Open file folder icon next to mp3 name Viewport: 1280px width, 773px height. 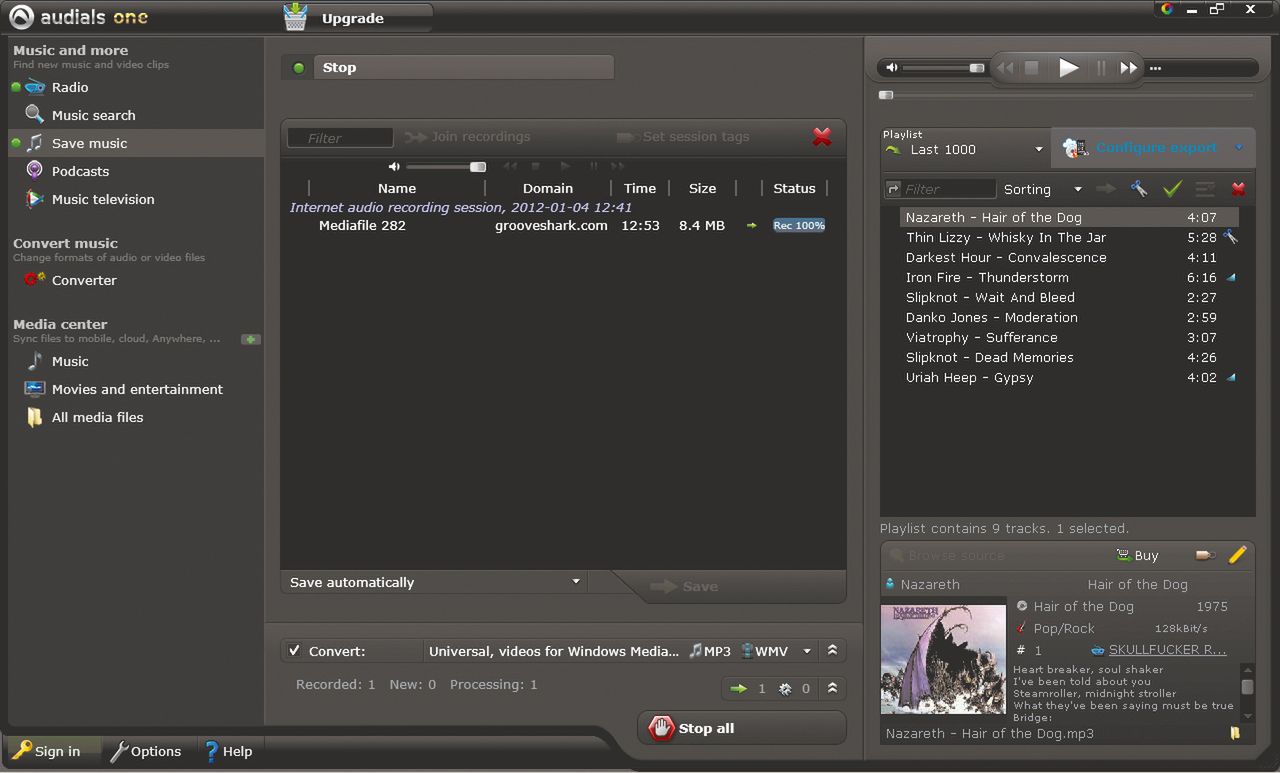pyautogui.click(x=1235, y=733)
